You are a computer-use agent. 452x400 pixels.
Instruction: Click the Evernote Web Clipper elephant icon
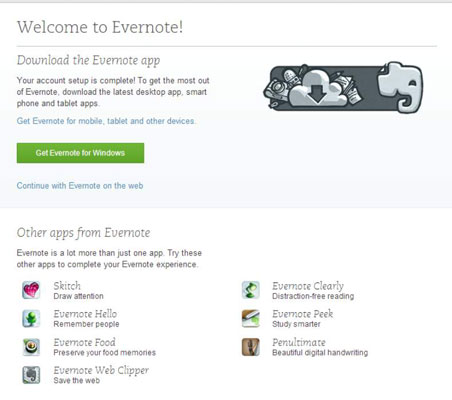click(x=31, y=375)
